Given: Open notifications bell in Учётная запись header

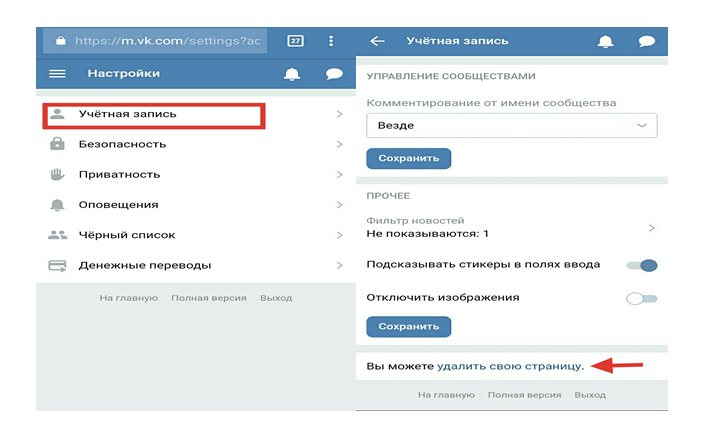Looking at the screenshot, I should pyautogui.click(x=605, y=42).
